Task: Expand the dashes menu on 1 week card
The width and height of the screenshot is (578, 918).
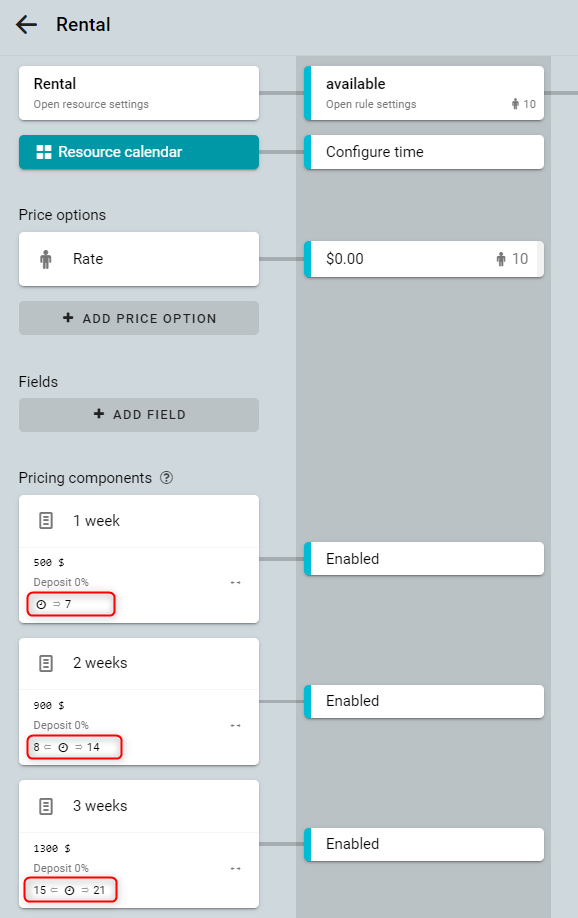Action: [x=235, y=583]
